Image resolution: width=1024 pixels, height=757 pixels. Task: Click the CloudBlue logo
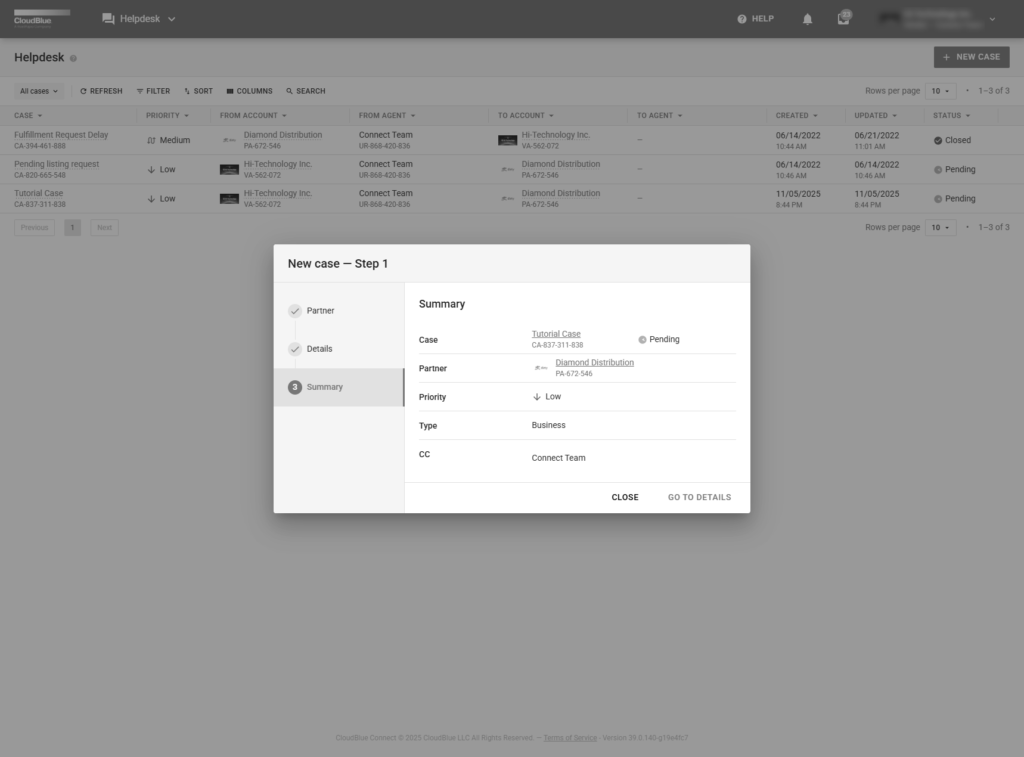pyautogui.click(x=41, y=18)
